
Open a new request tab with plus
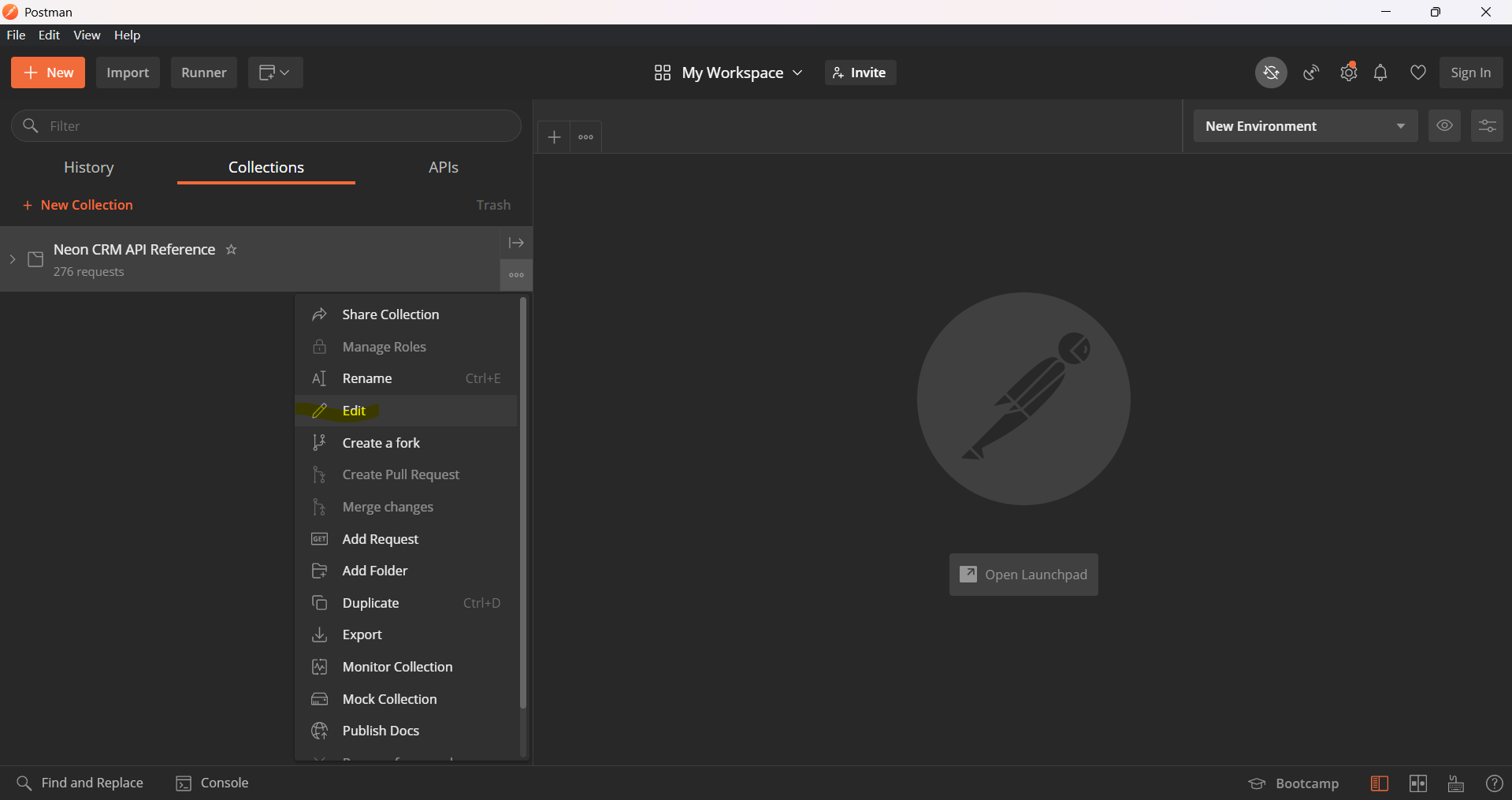point(554,137)
